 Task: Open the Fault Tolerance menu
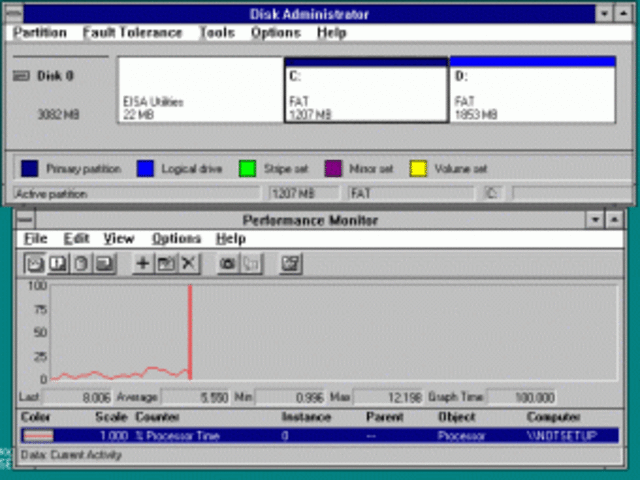pos(132,33)
